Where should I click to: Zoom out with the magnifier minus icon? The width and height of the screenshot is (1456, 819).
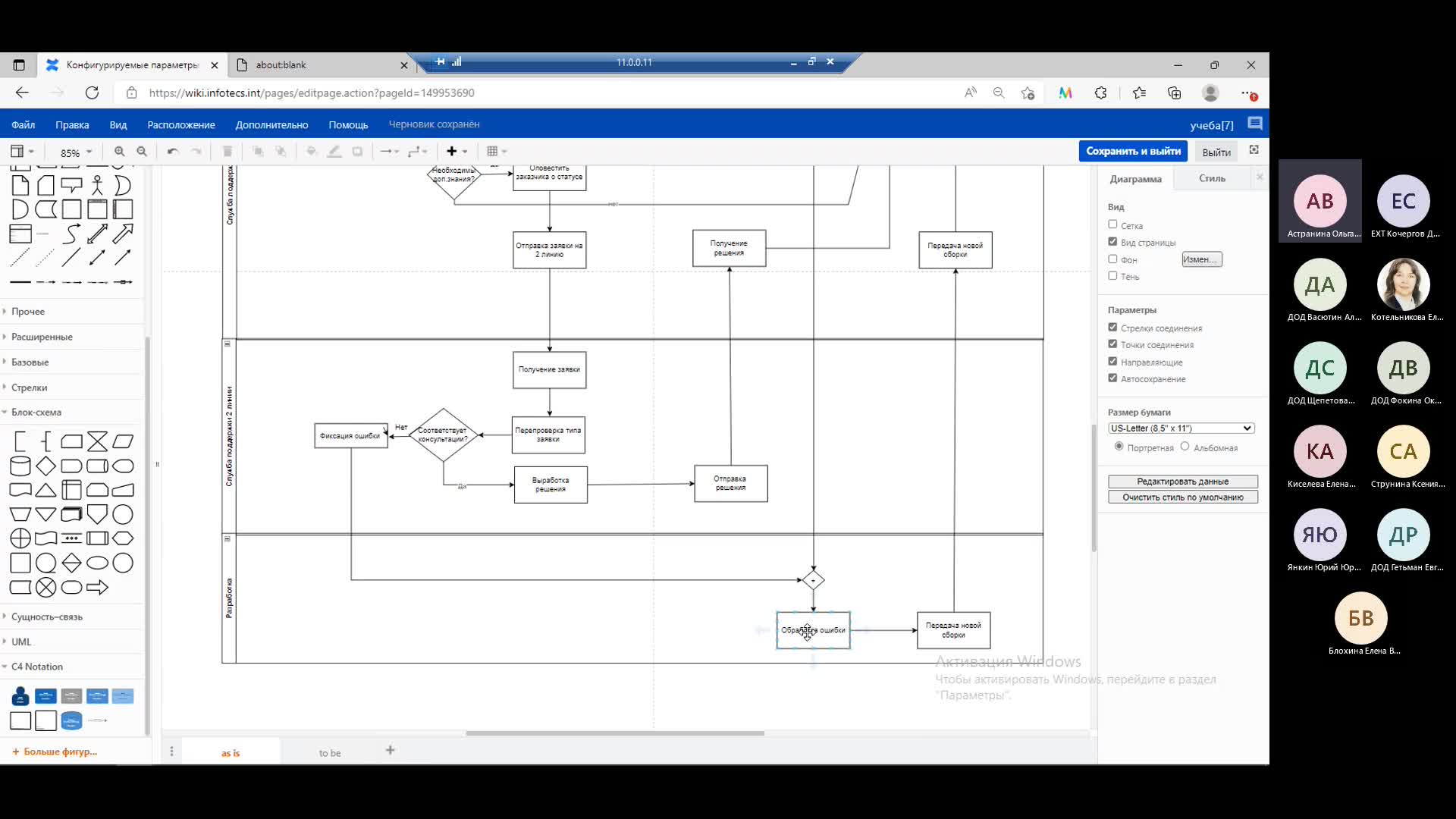142,152
